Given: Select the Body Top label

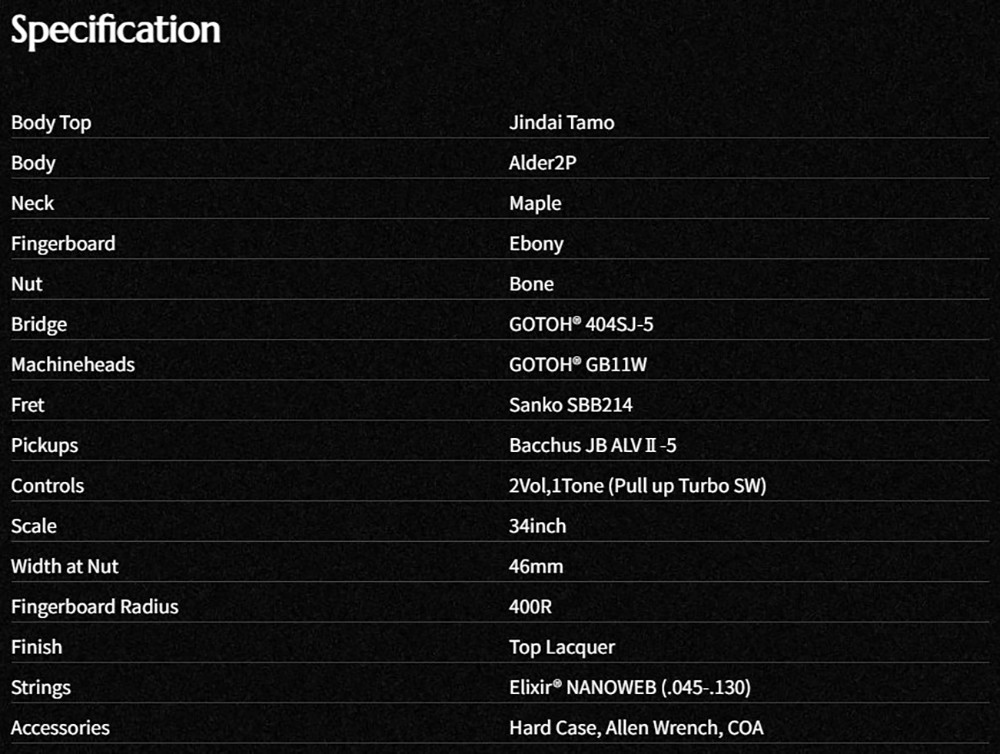Looking at the screenshot, I should point(51,122).
